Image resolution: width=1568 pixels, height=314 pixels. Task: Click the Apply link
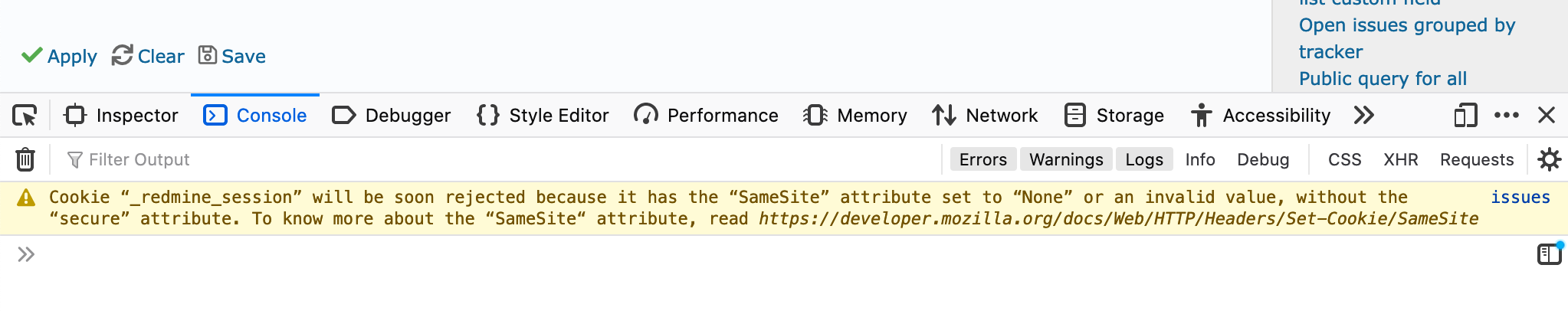(x=59, y=56)
